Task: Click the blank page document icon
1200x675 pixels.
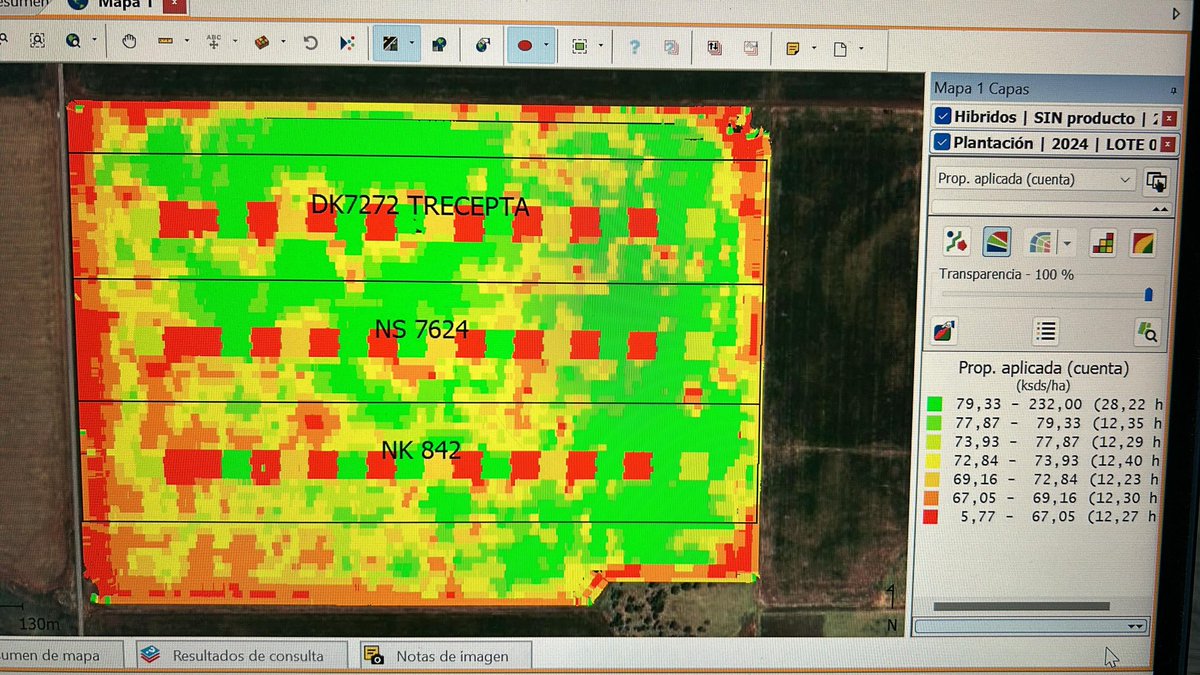Action: coord(841,48)
